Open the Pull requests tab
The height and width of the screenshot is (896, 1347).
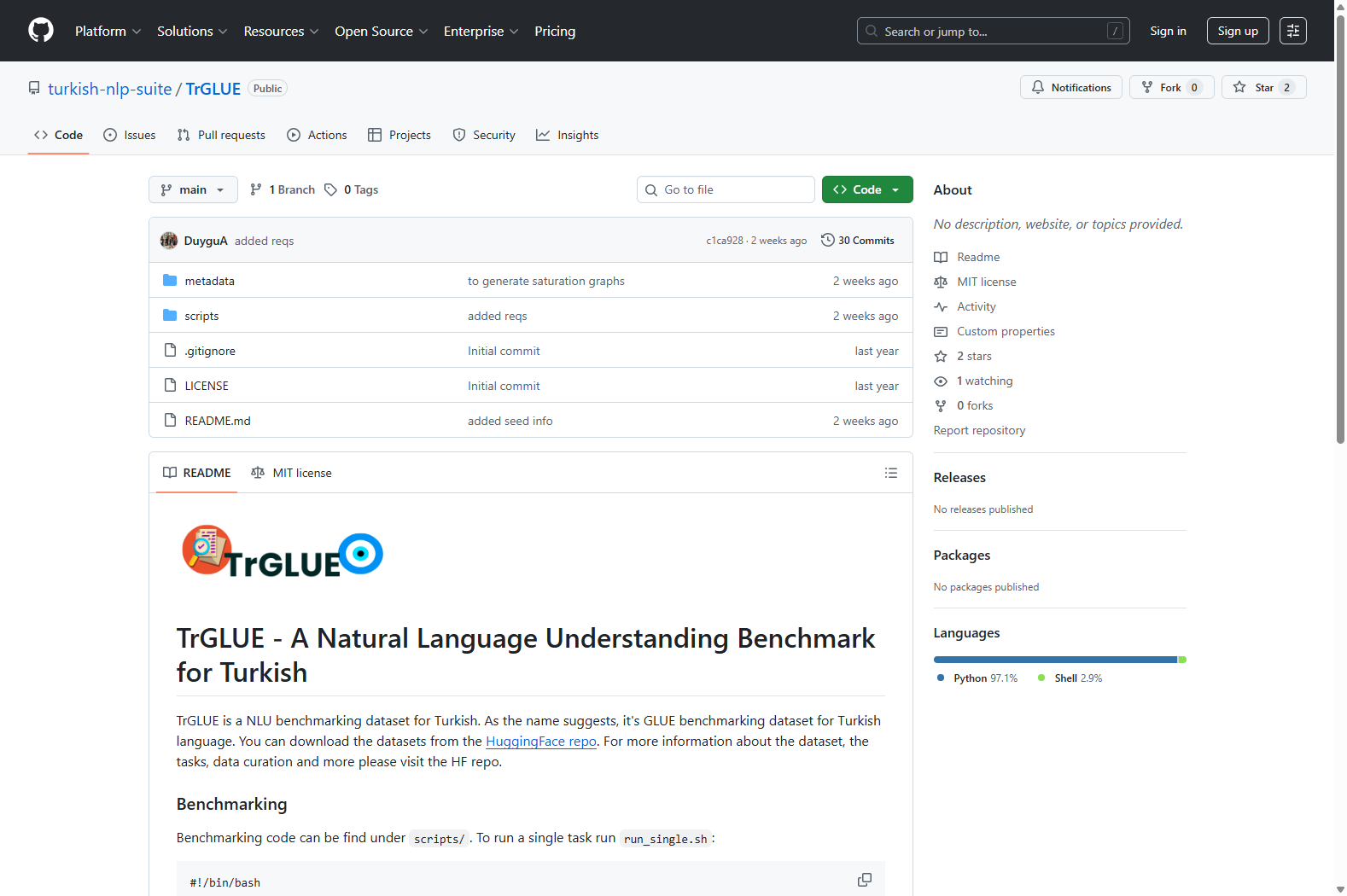[x=221, y=135]
